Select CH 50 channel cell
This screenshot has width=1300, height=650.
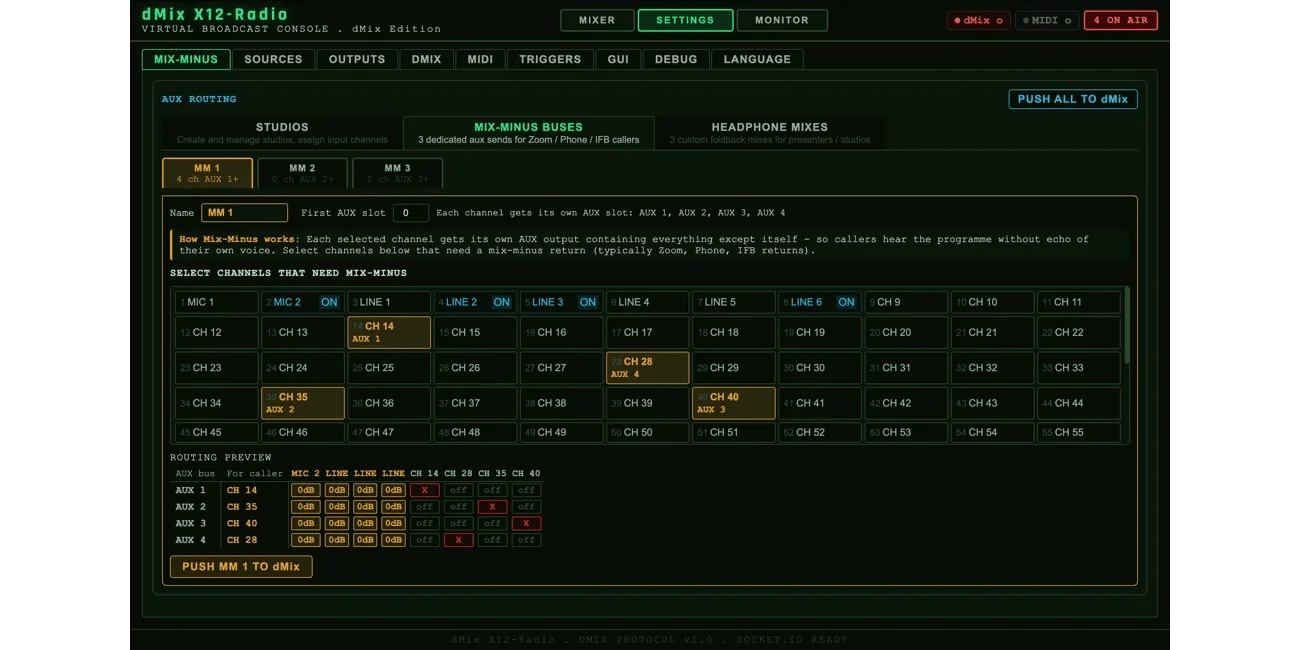click(x=647, y=432)
